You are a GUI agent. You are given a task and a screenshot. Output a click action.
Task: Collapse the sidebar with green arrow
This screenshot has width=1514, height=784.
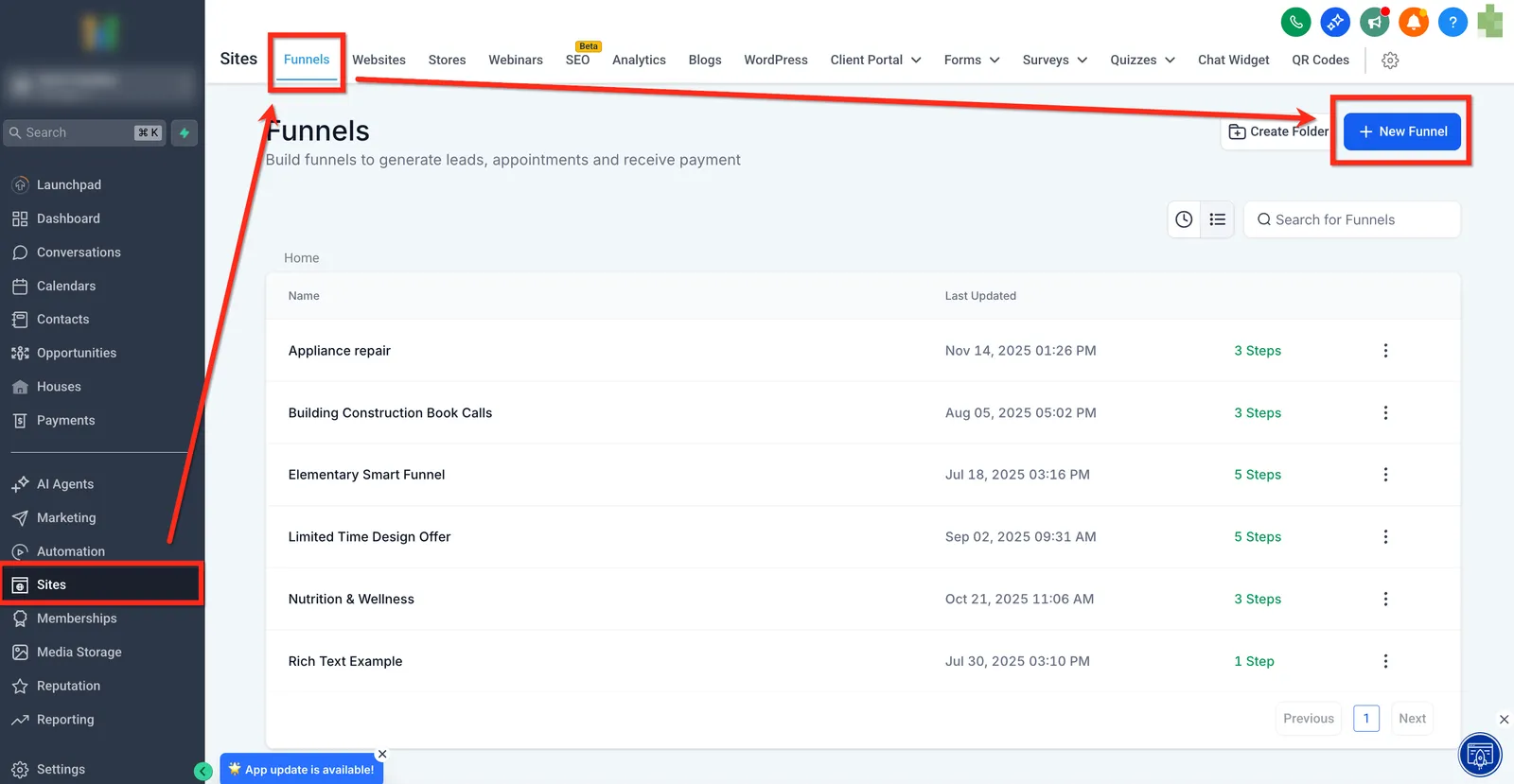(202, 772)
